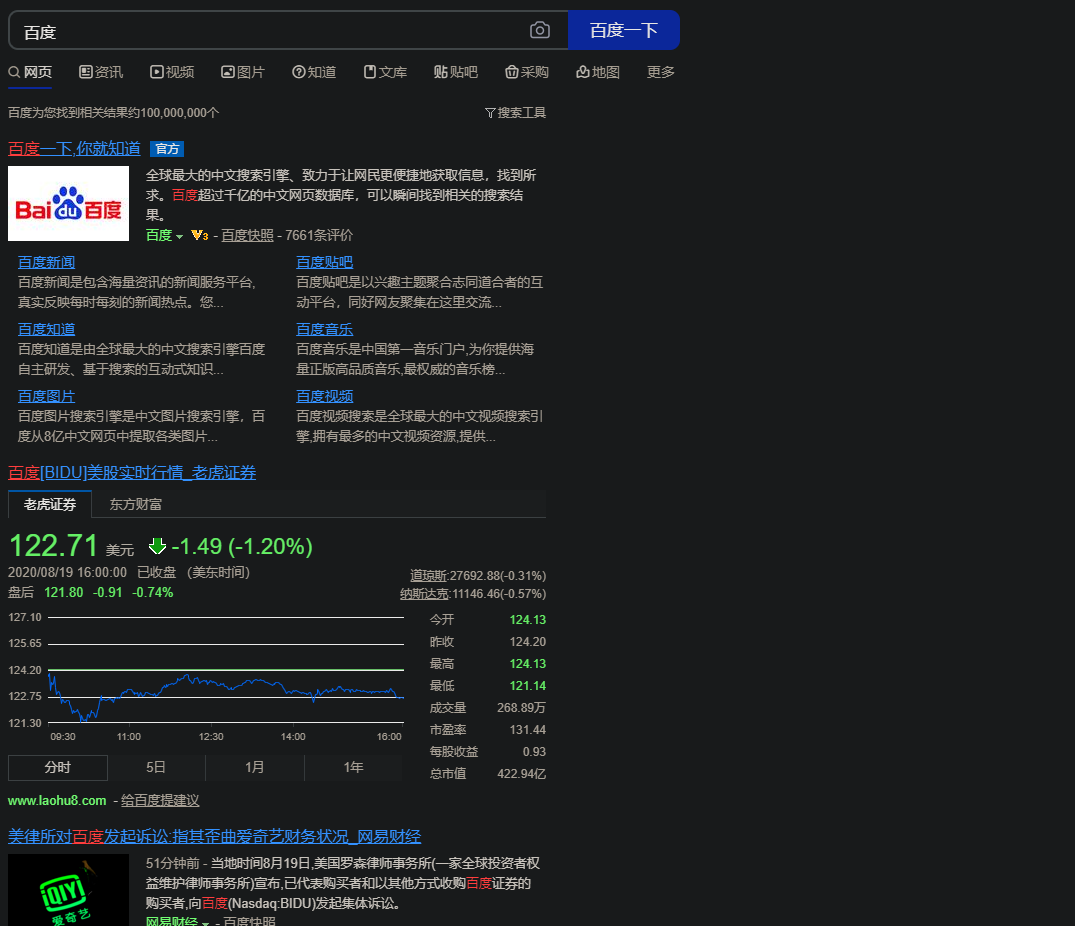
Task: Click the 成交量 value 268.89万
Action: [x=522, y=707]
